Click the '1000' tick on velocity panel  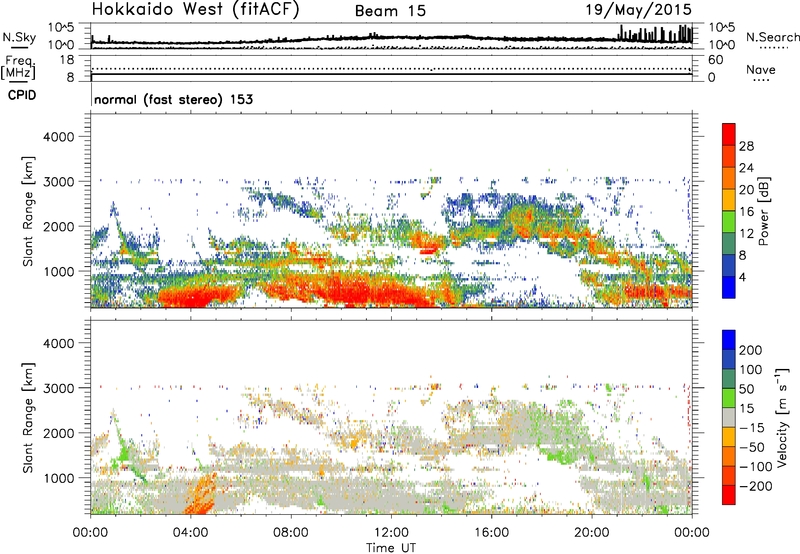point(58,478)
